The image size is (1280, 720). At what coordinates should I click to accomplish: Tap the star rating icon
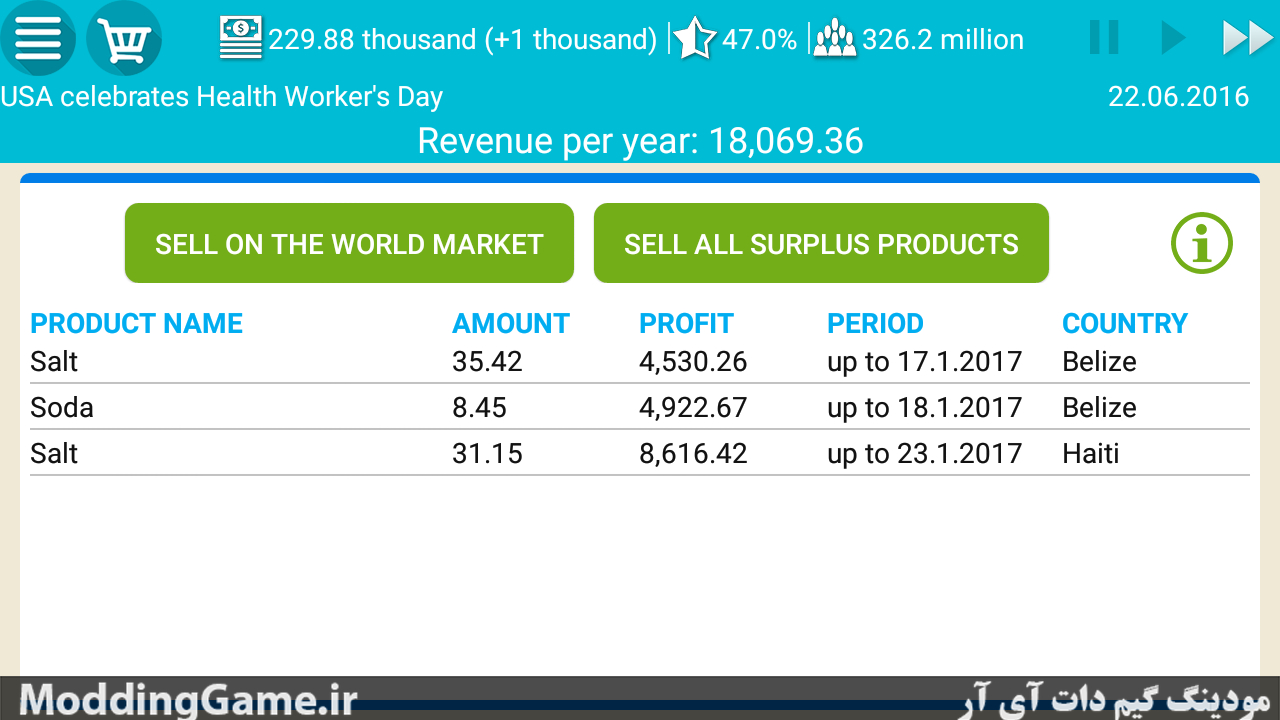[x=694, y=39]
